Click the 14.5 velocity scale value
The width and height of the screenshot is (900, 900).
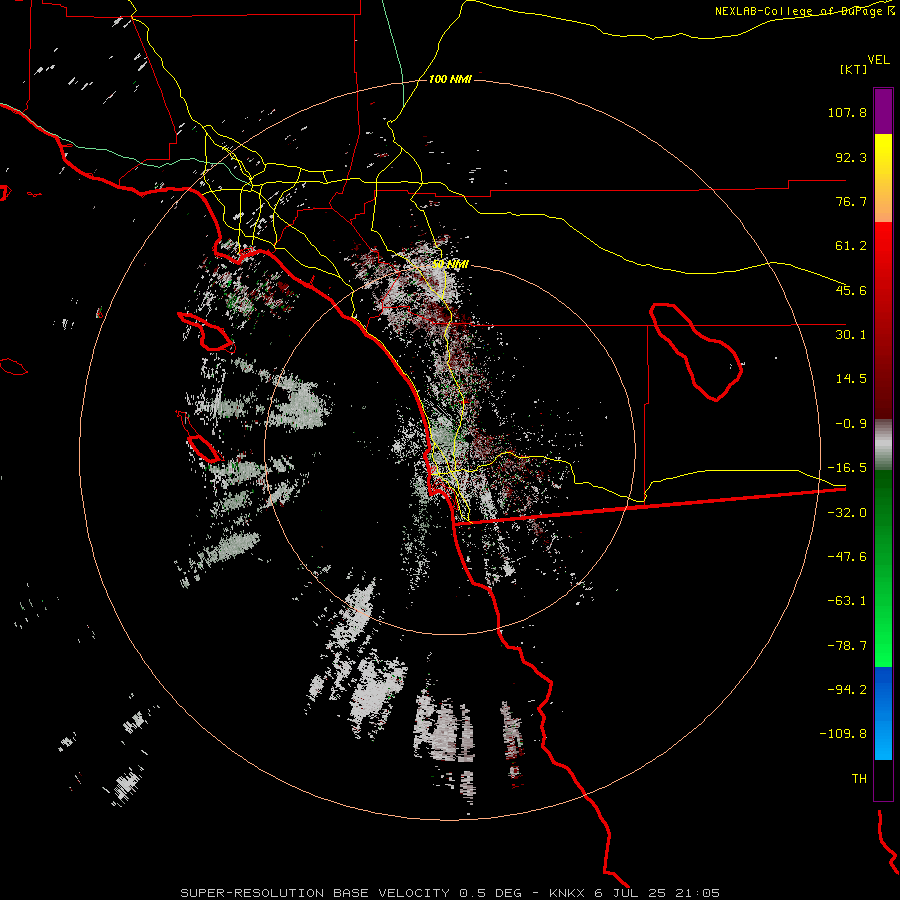tap(851, 379)
